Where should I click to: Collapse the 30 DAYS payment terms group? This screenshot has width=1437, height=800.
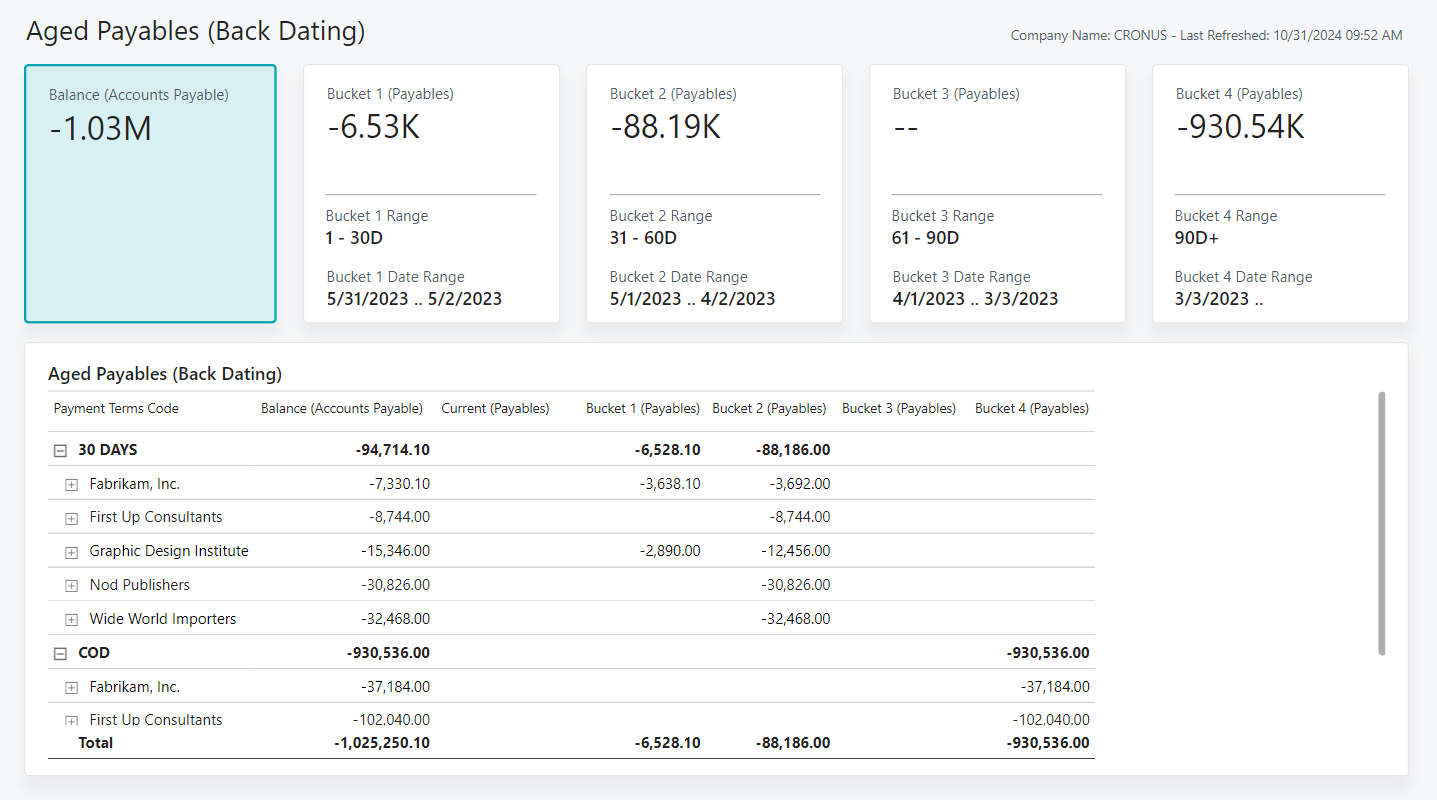coord(60,450)
